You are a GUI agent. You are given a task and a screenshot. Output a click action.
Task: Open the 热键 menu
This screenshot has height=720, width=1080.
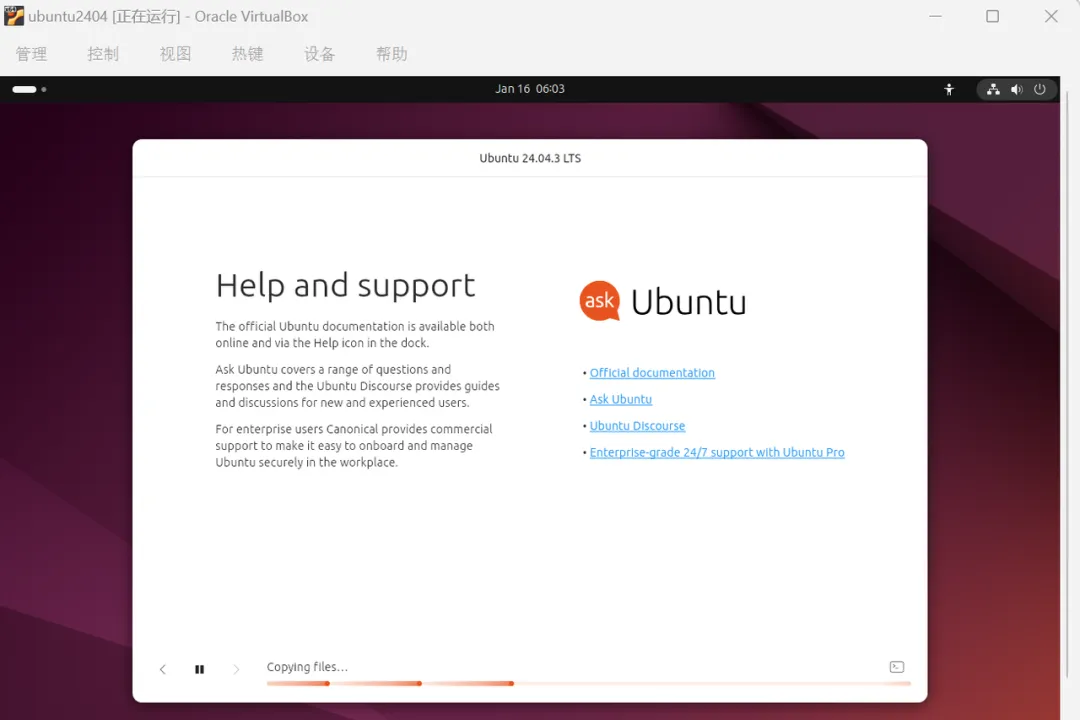click(x=247, y=54)
